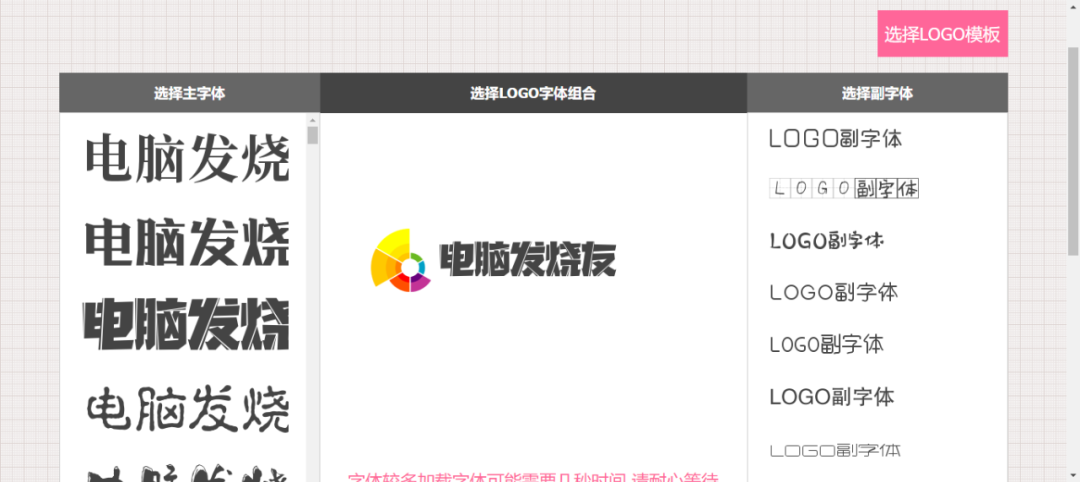
Task: Select the 选择主字体 header
Action: click(189, 93)
